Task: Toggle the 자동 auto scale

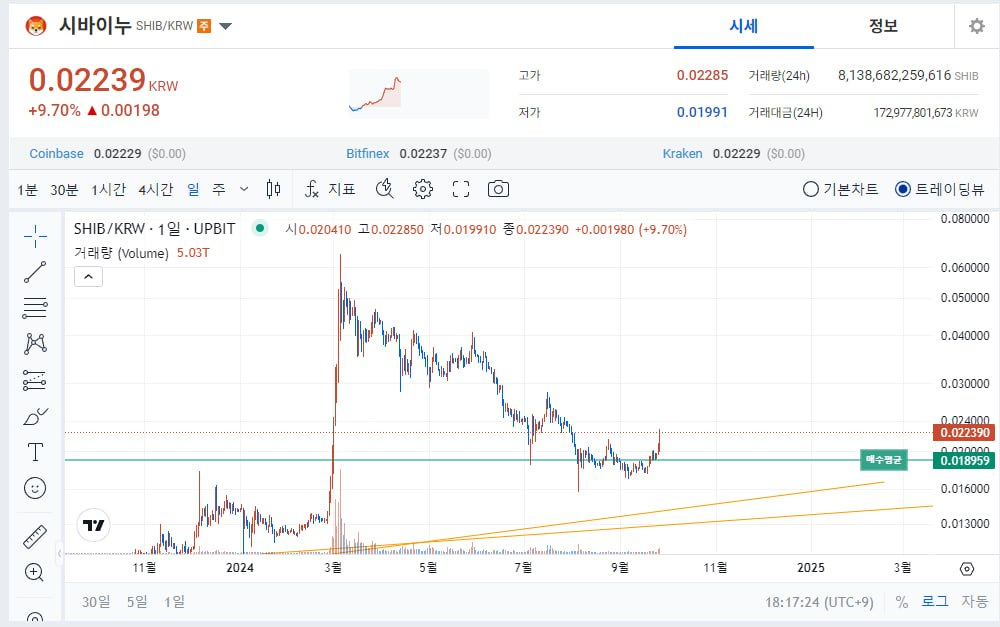Action: pyautogui.click(x=974, y=601)
